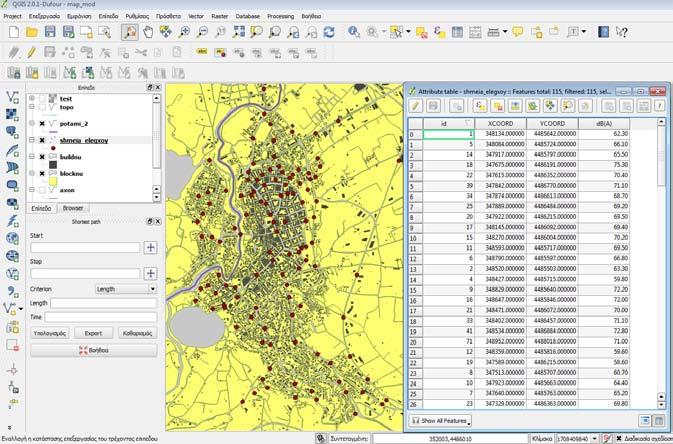Click the blocknu yellow symbol swatch
Screen dimensions: 673x444
pos(53,182)
